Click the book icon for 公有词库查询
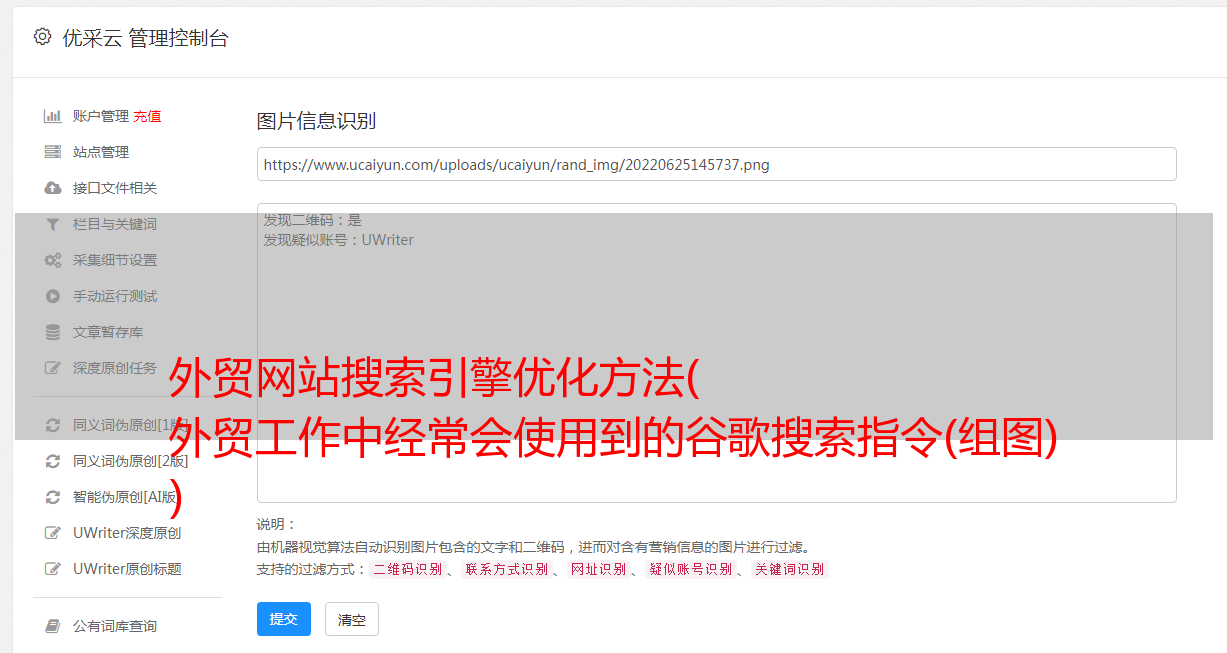 pyautogui.click(x=53, y=626)
